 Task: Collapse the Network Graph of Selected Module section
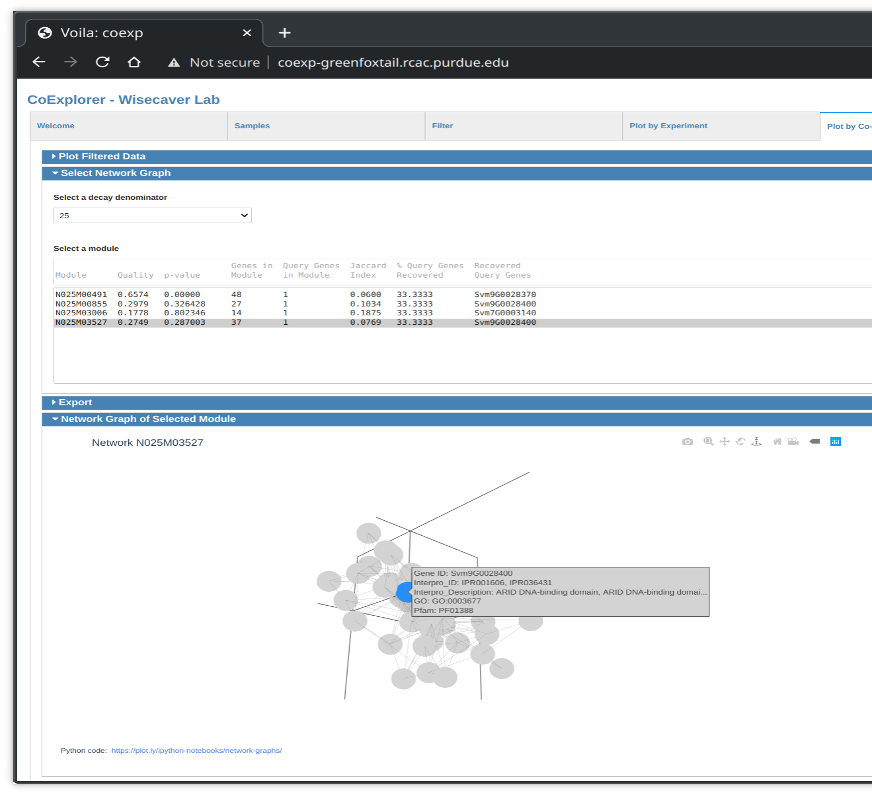[148, 419]
